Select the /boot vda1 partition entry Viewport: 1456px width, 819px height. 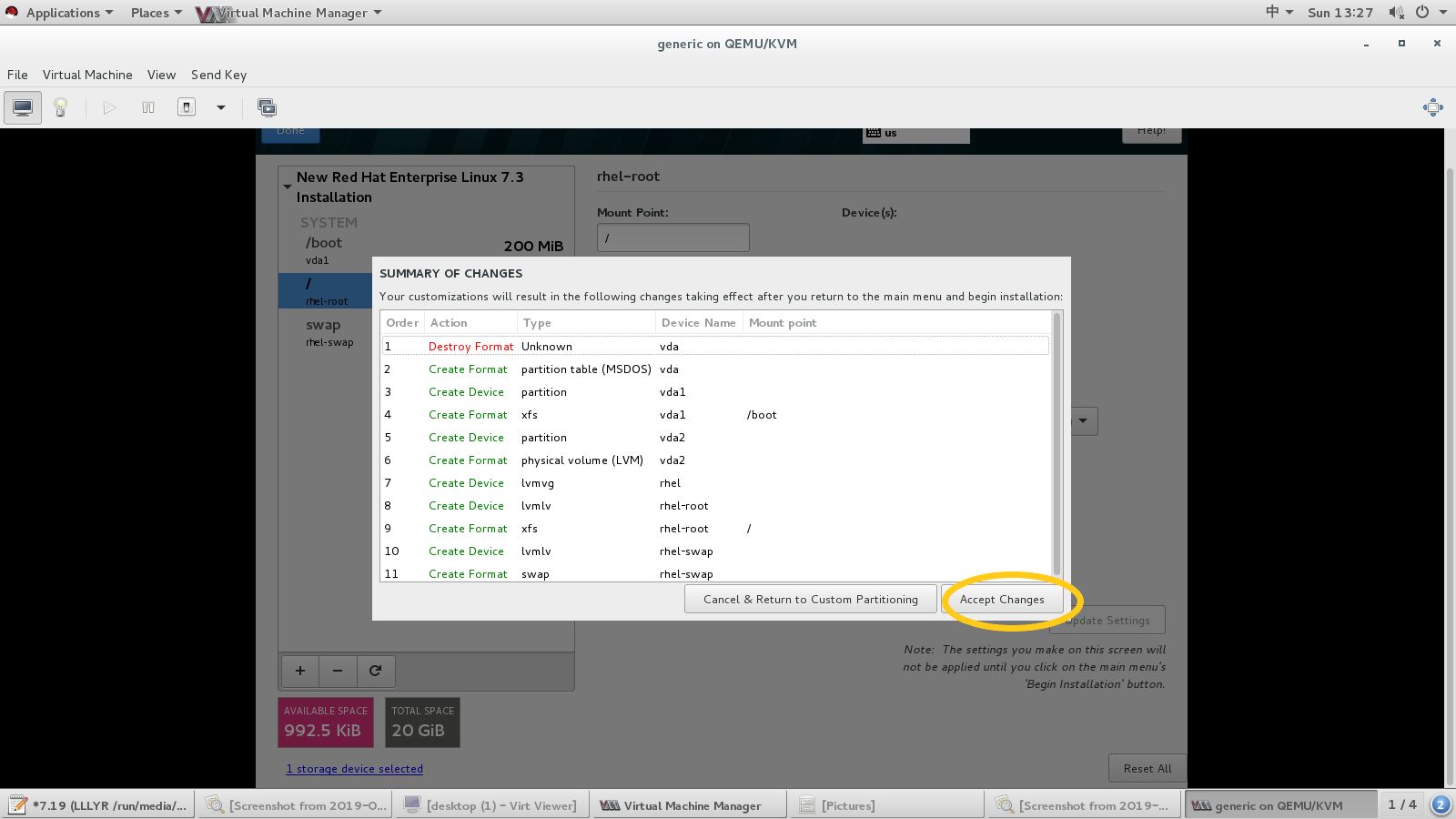point(426,250)
